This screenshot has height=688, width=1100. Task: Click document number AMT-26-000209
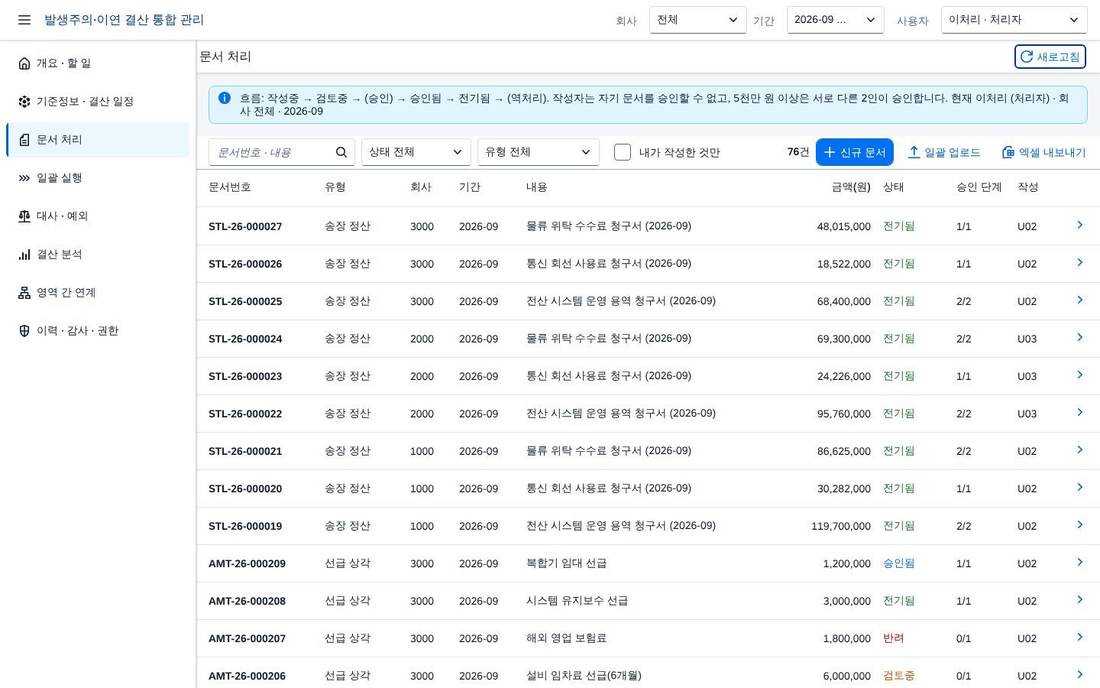(247, 564)
